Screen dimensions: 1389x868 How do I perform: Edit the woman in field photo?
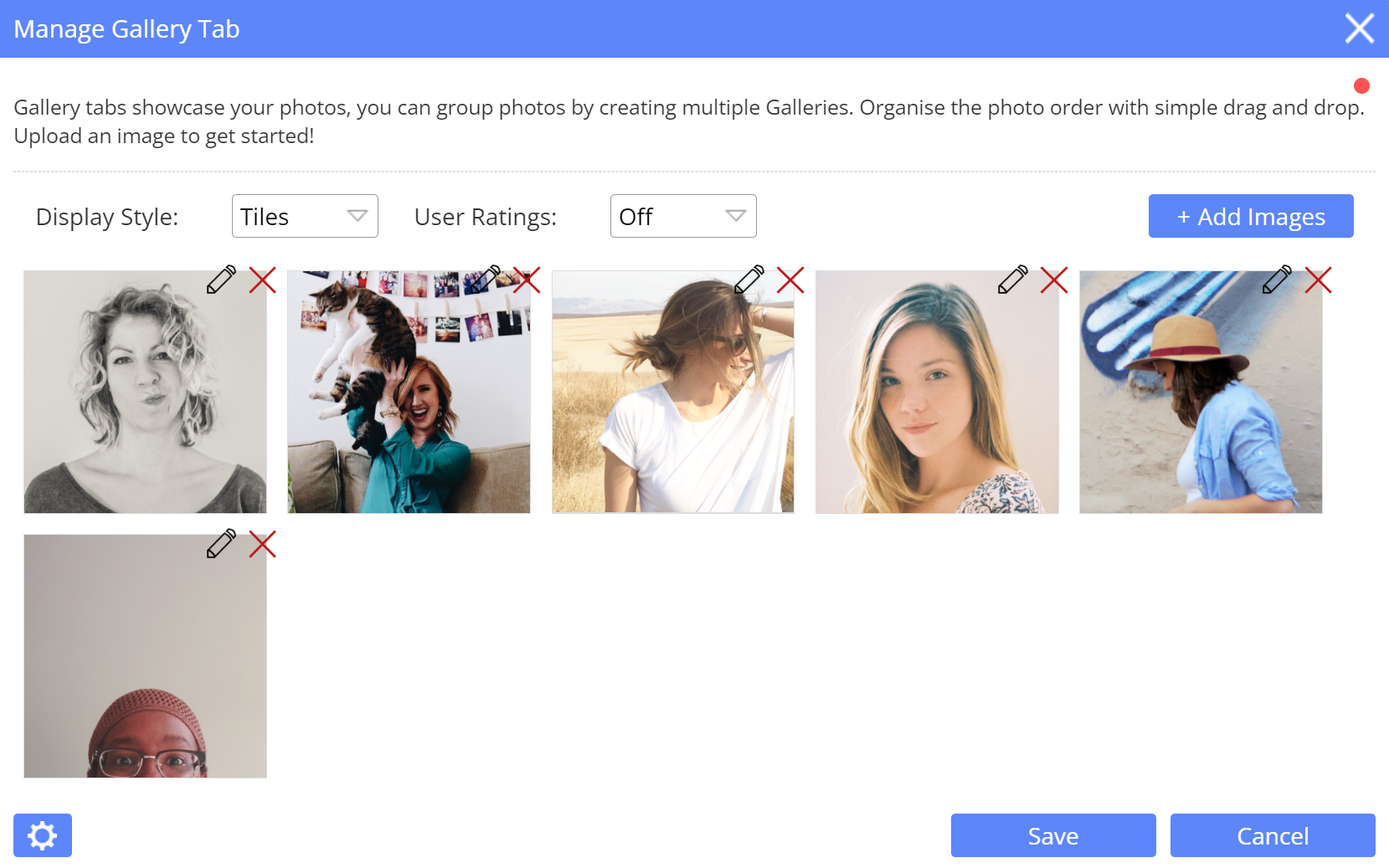click(749, 280)
